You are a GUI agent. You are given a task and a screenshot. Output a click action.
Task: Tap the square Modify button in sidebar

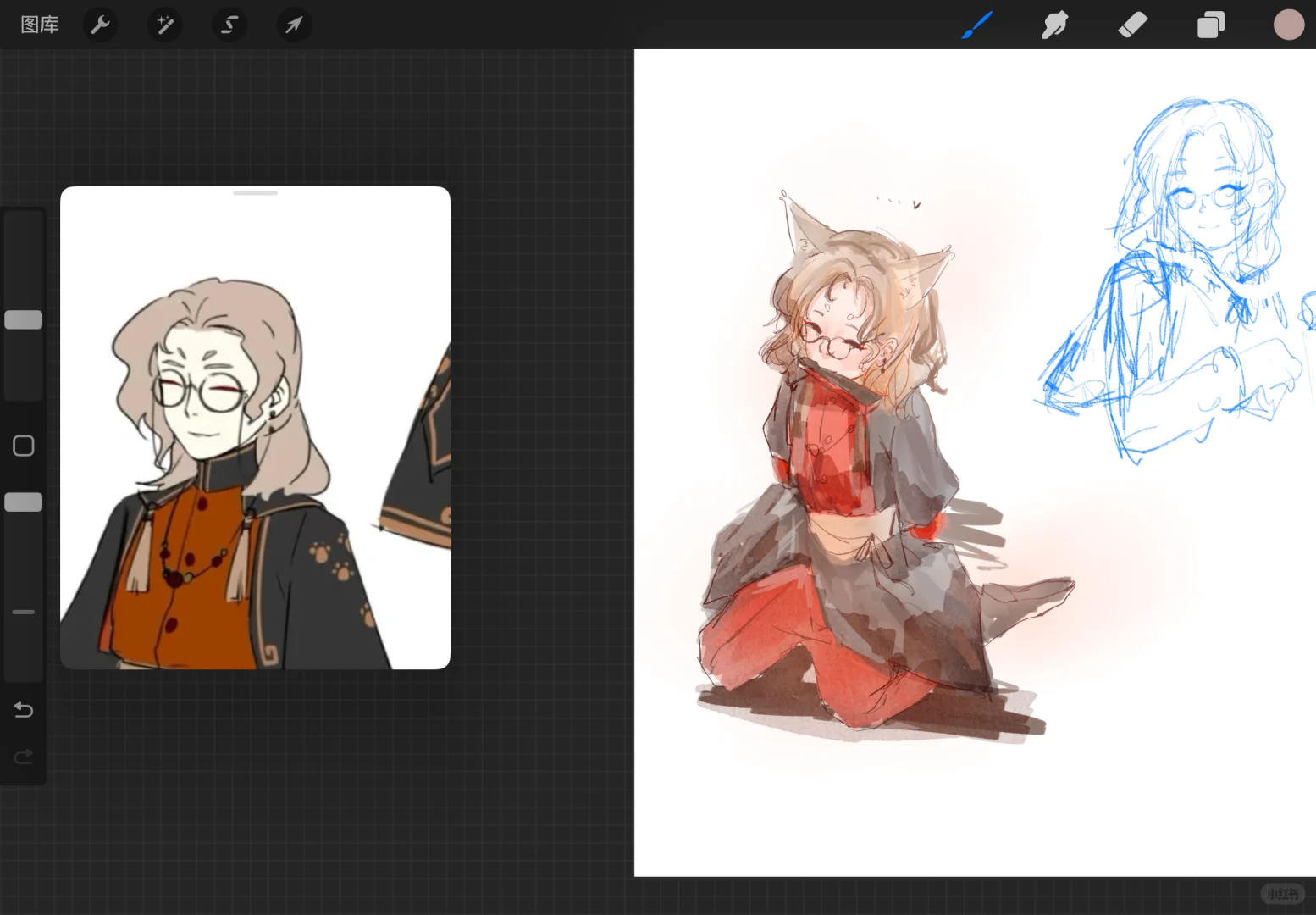tap(24, 446)
